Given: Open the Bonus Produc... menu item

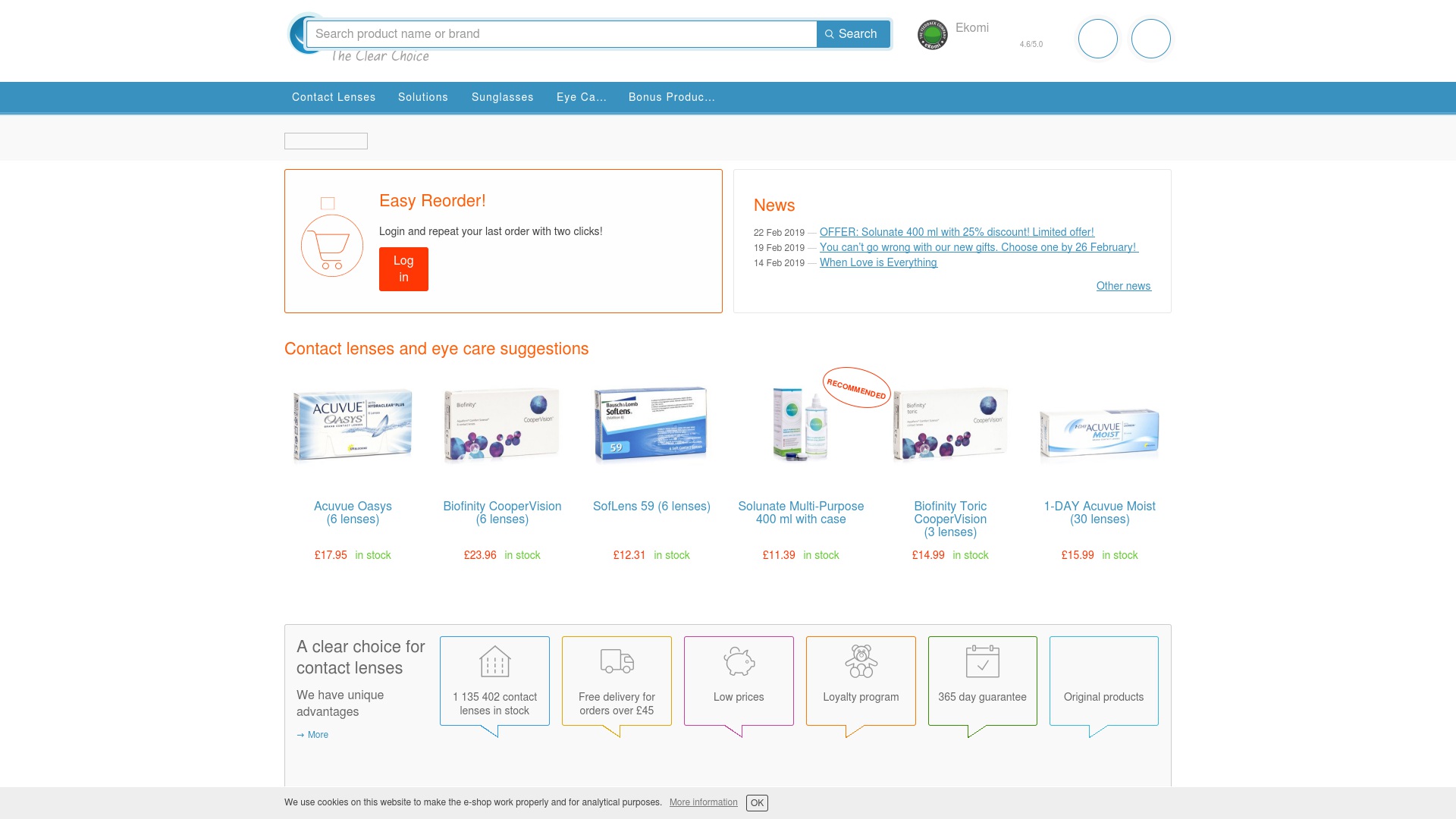Looking at the screenshot, I should coord(672,97).
